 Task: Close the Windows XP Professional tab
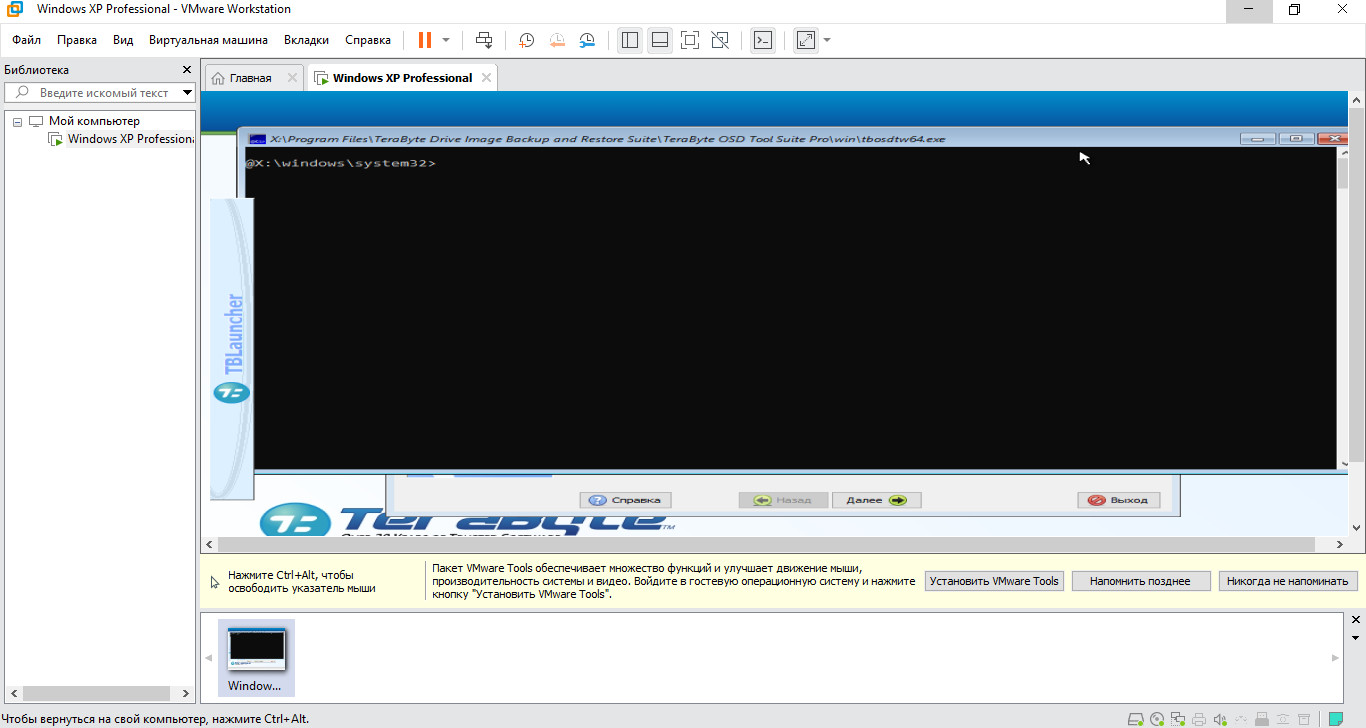click(x=486, y=78)
